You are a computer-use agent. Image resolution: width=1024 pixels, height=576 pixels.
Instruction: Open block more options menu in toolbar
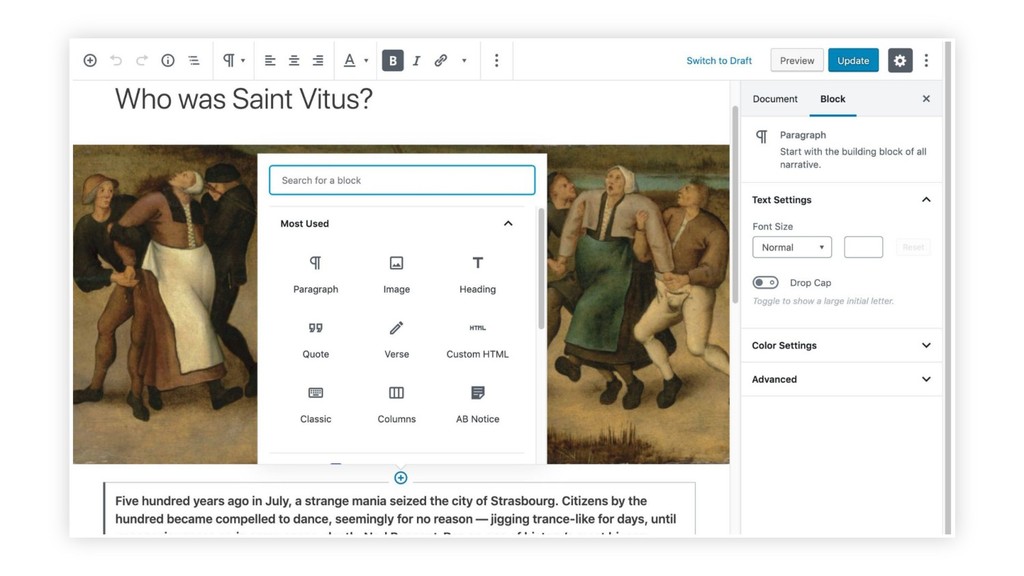pos(496,60)
